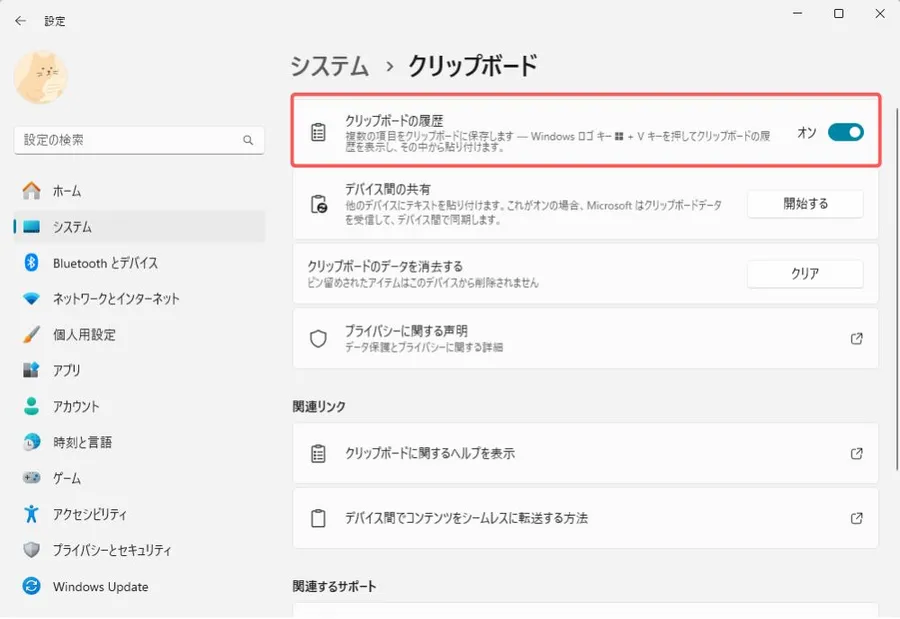Click the 設定の検索 search field
This screenshot has width=900, height=619.
(x=128, y=141)
